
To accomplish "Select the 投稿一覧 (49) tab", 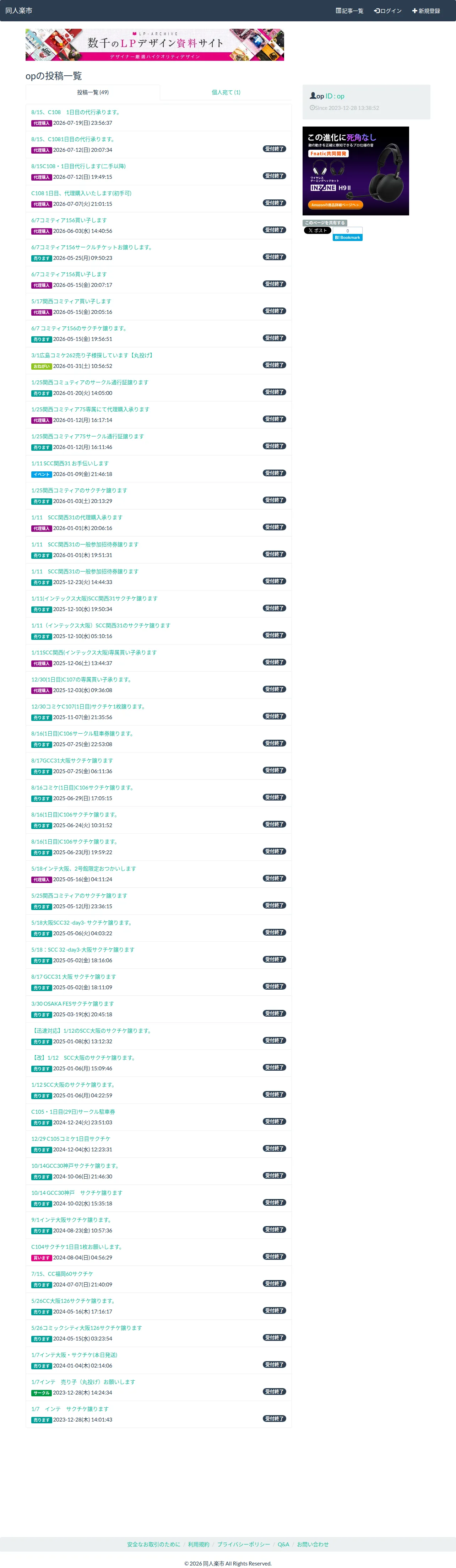I will tap(93, 92).
